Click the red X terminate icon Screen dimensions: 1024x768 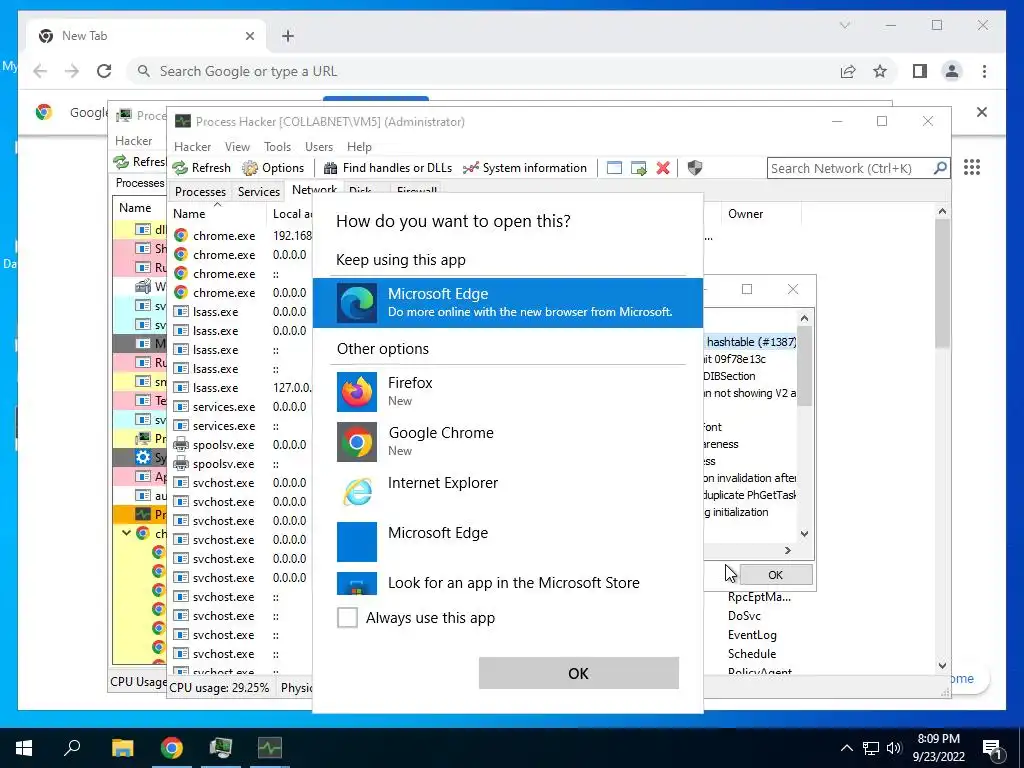coord(663,168)
